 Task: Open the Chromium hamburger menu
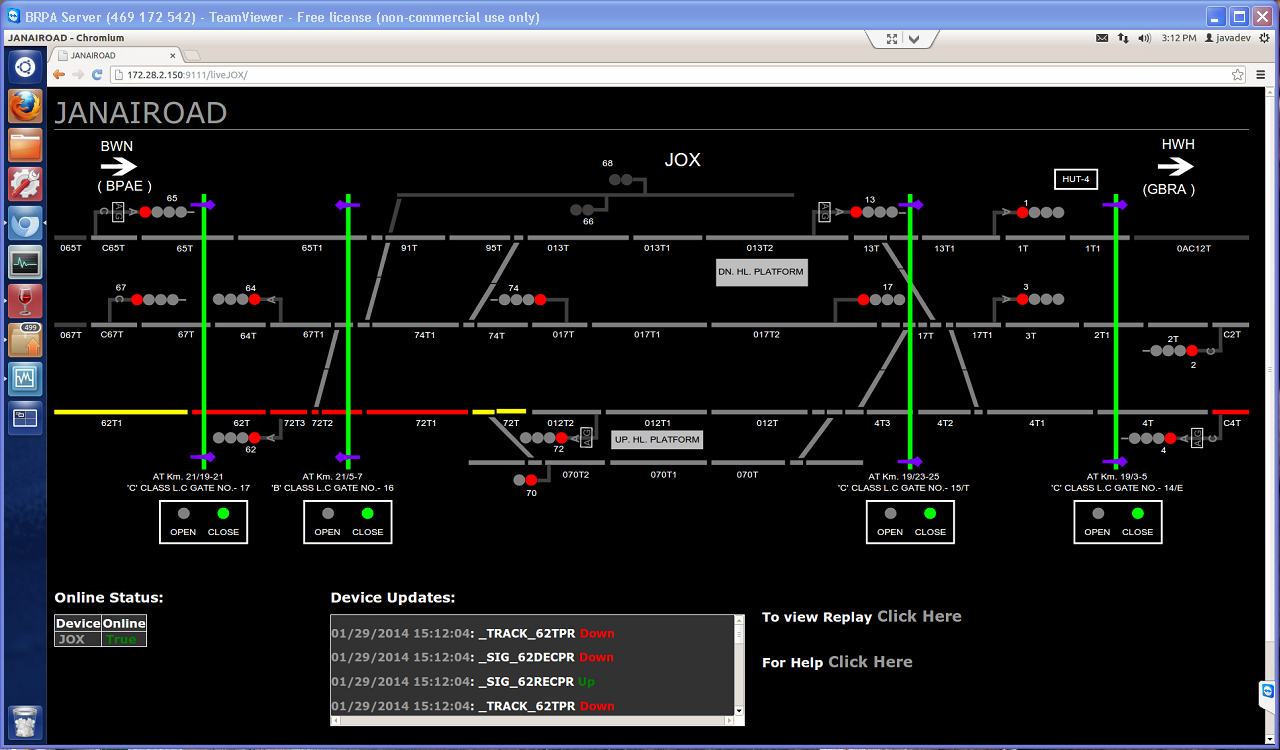coord(1261,74)
